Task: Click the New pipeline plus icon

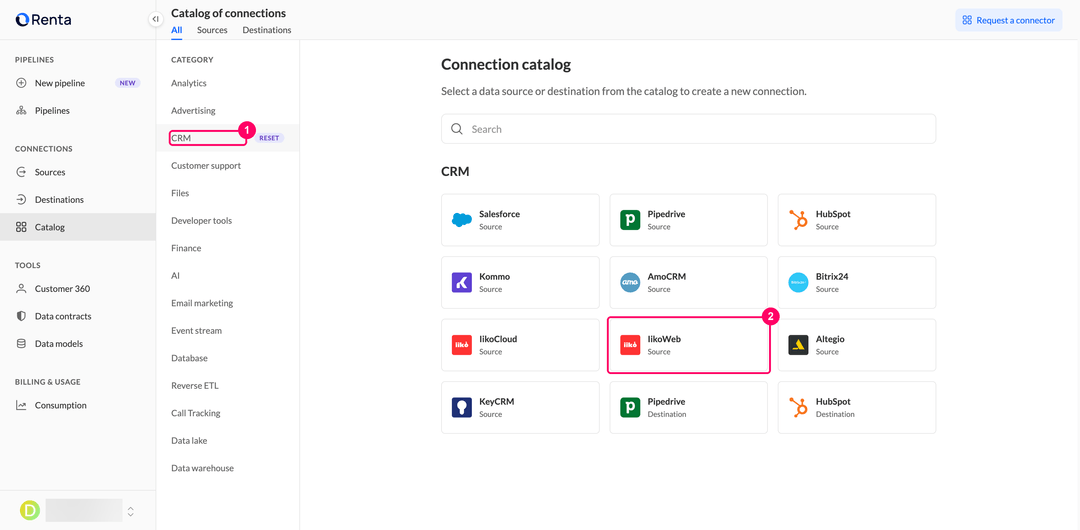Action: (x=21, y=83)
